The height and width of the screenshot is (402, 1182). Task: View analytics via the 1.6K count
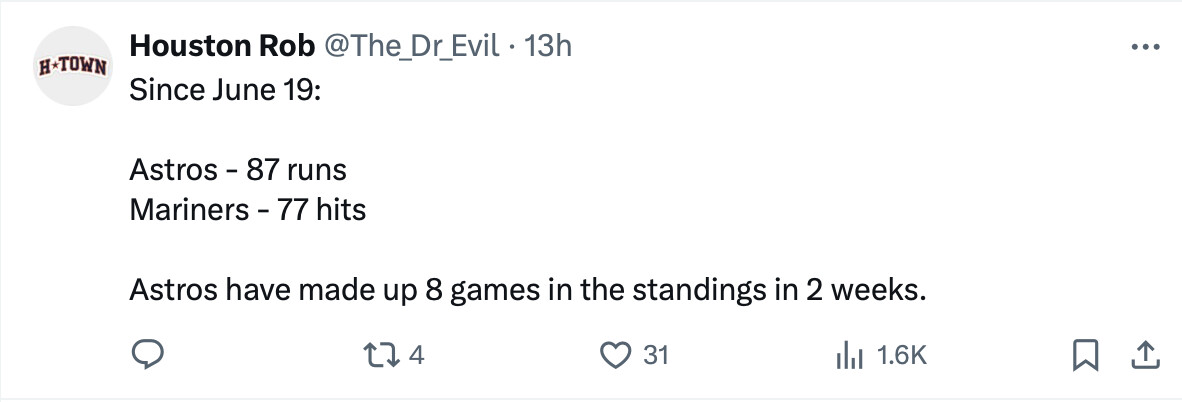902,355
